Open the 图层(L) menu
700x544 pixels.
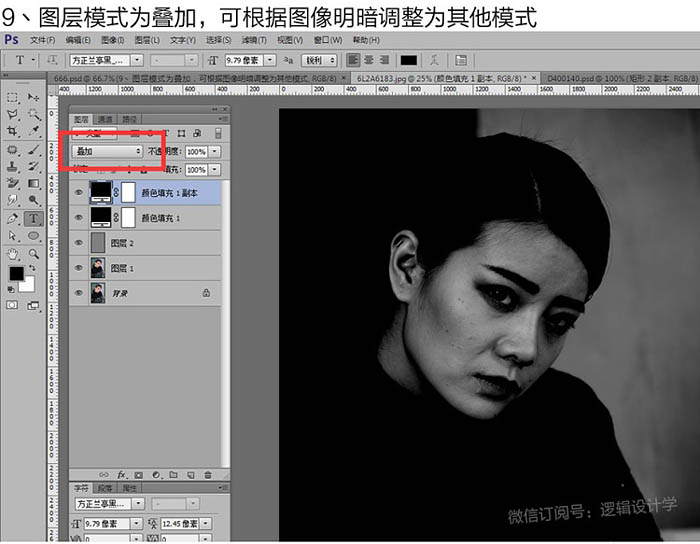point(147,40)
